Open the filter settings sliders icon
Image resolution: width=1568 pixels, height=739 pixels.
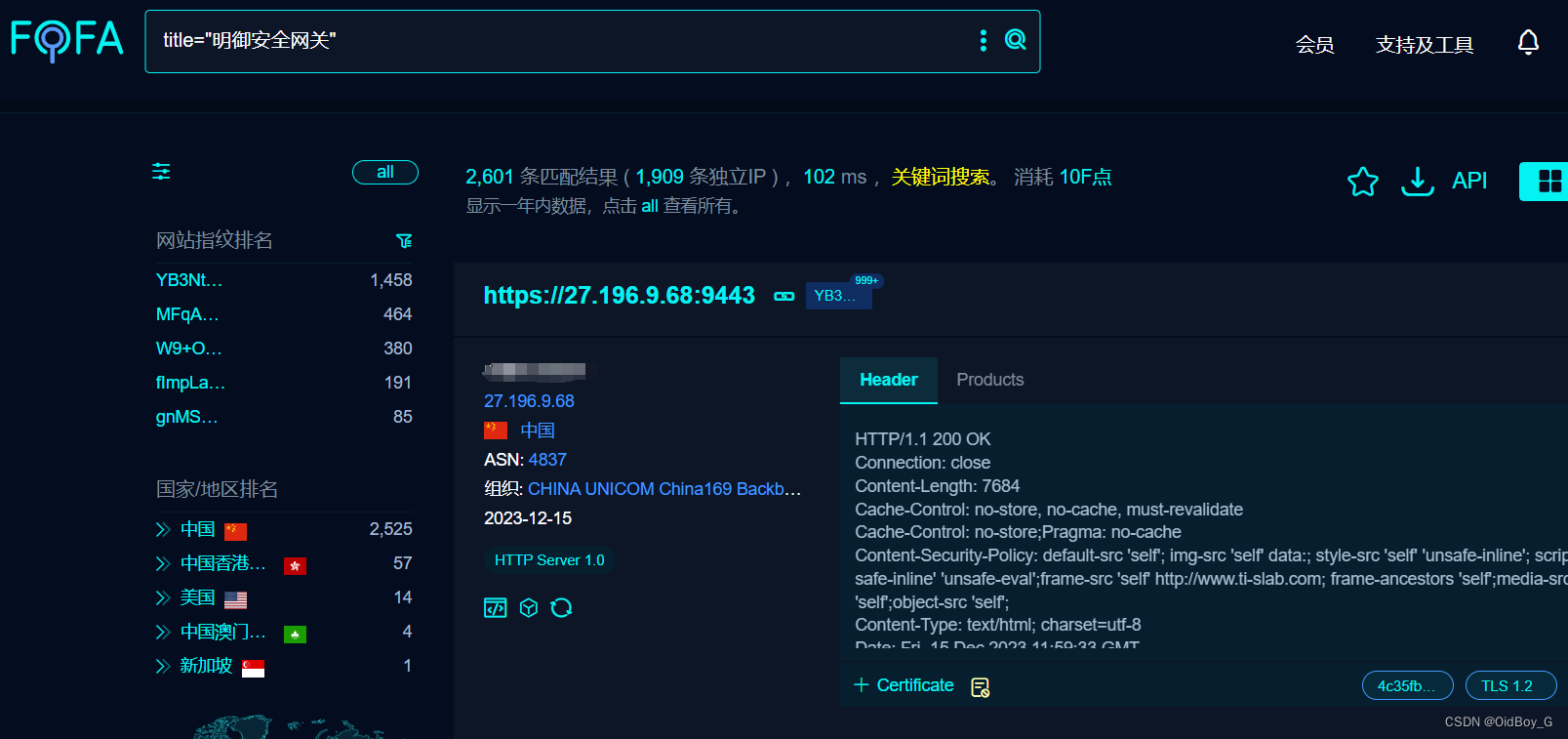161,172
